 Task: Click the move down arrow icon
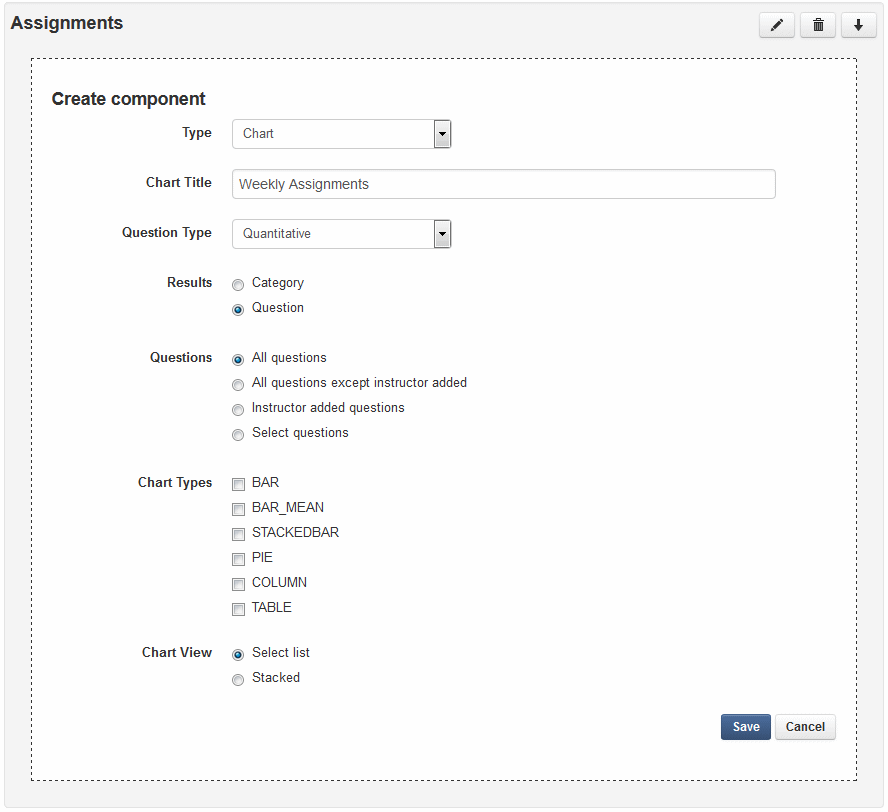(859, 25)
